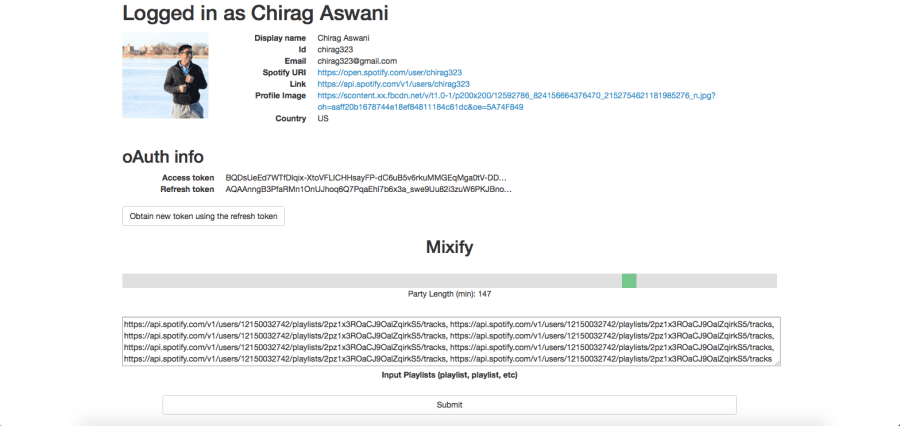This screenshot has height=426, width=900.
Task: Click the Profile Image label
Action: point(281,95)
